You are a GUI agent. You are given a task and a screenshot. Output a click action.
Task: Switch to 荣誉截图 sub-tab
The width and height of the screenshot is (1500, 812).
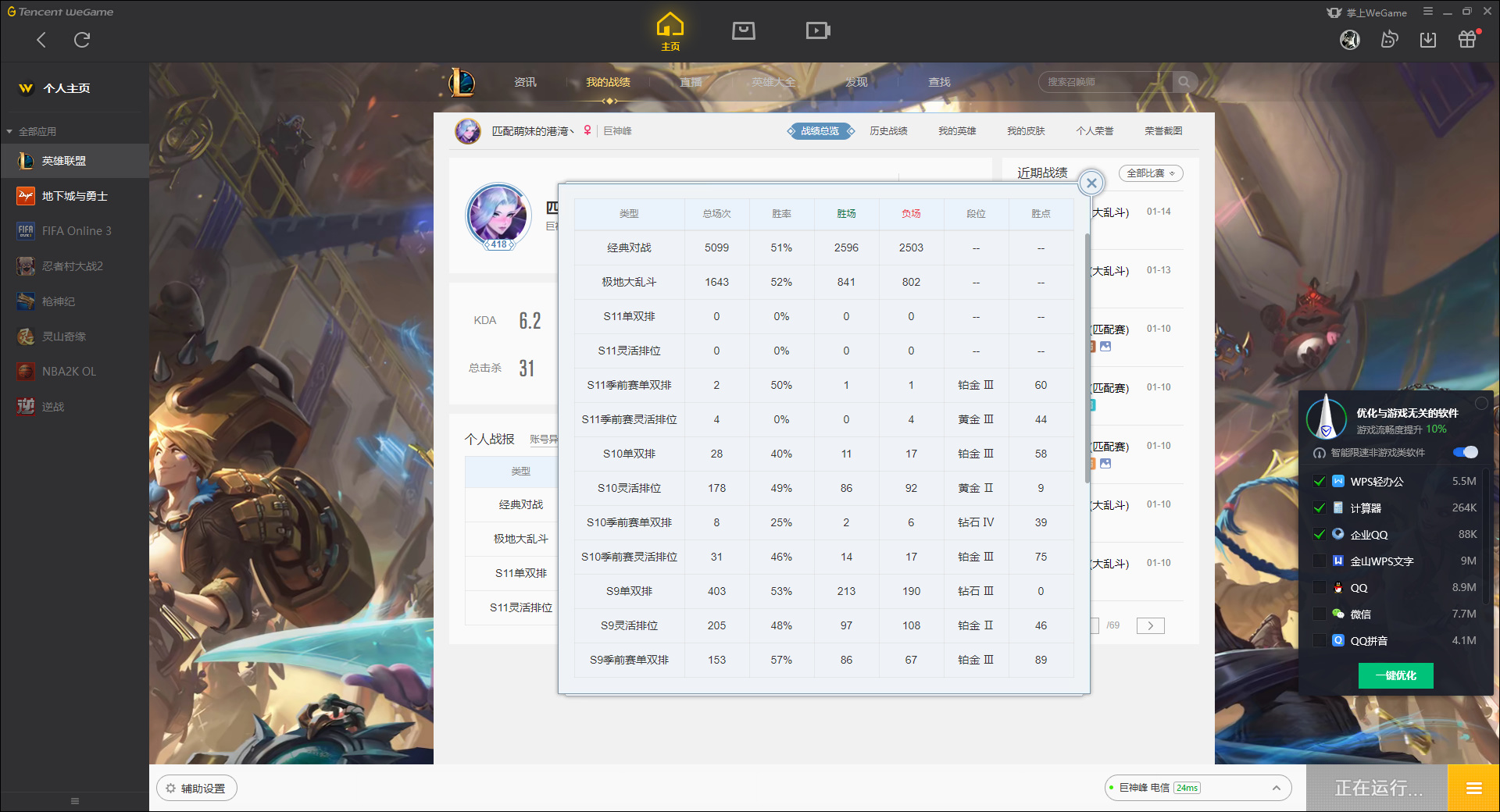coord(1163,131)
